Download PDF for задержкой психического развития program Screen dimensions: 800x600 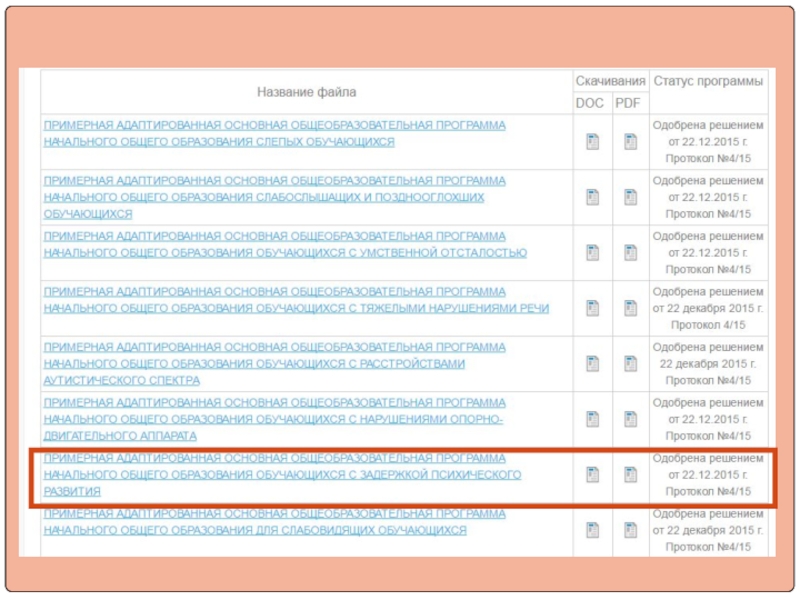[630, 475]
